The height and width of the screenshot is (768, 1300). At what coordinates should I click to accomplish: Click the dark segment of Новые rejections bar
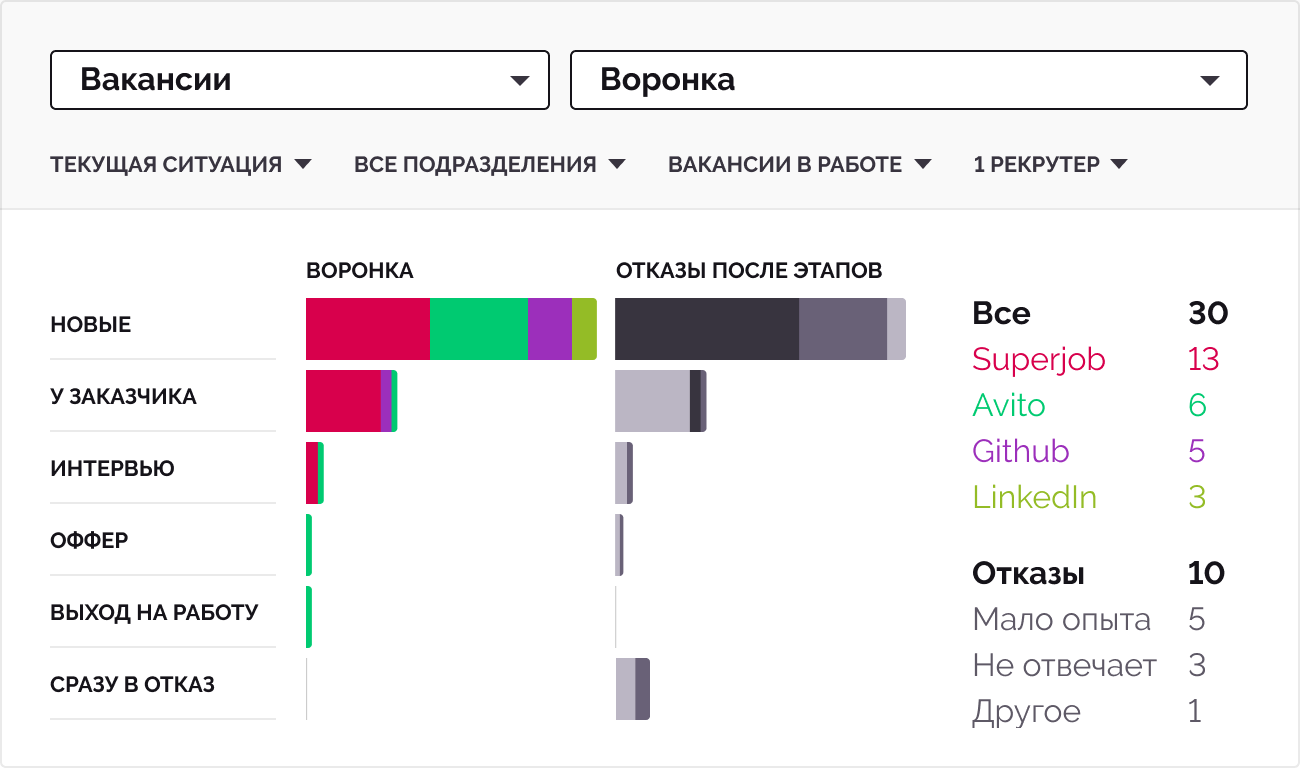tap(706, 329)
